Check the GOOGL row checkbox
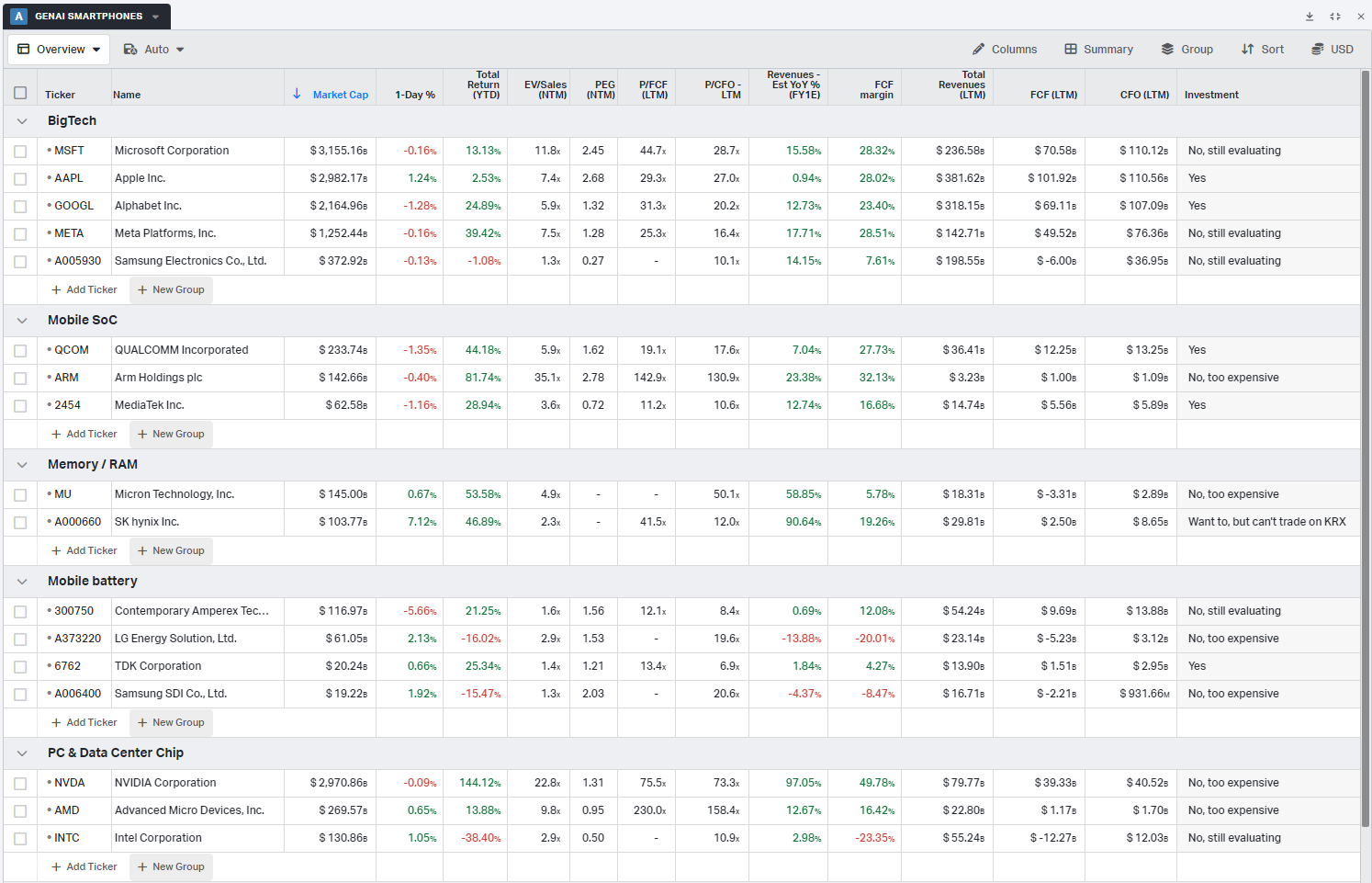The image size is (1372, 883). [x=20, y=206]
